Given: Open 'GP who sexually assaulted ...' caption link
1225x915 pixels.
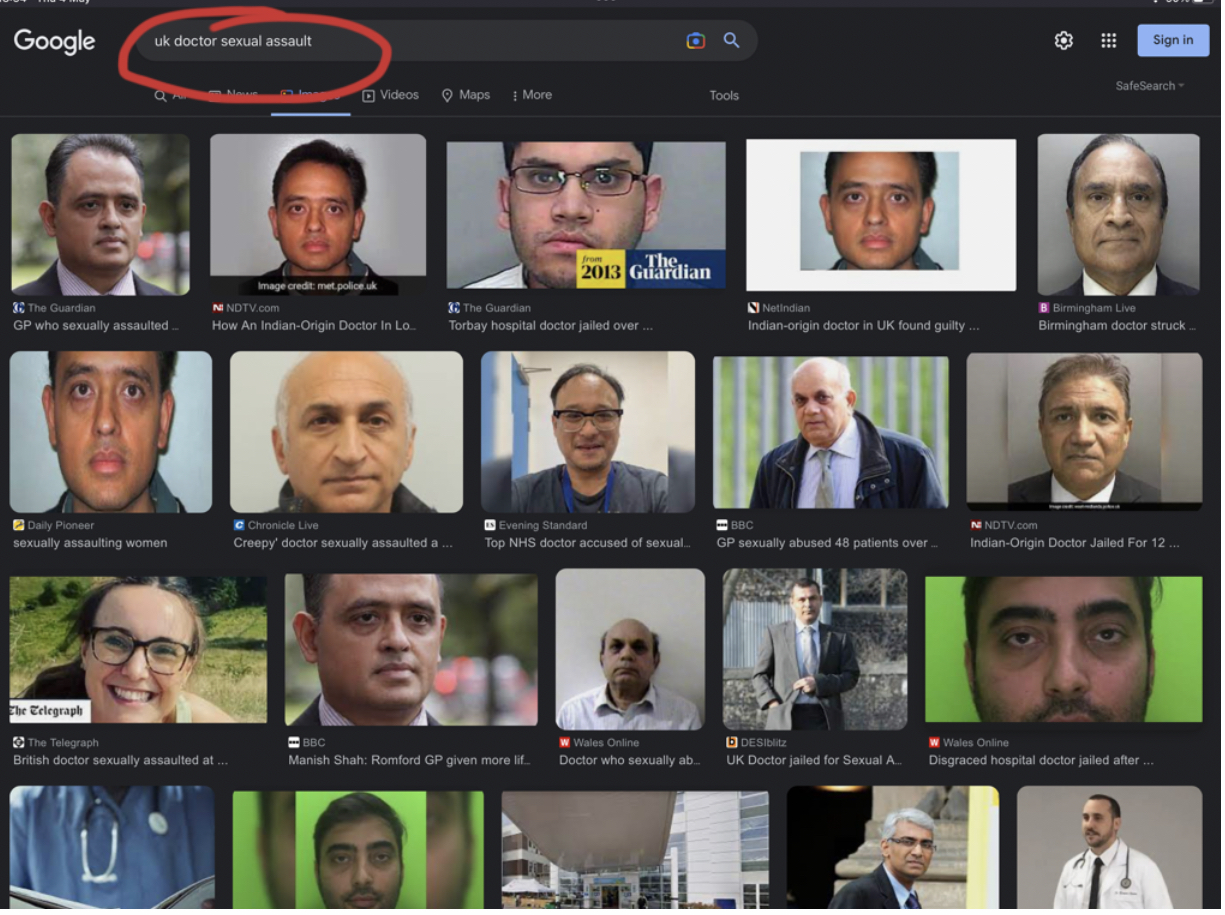Looking at the screenshot, I should (96, 326).
